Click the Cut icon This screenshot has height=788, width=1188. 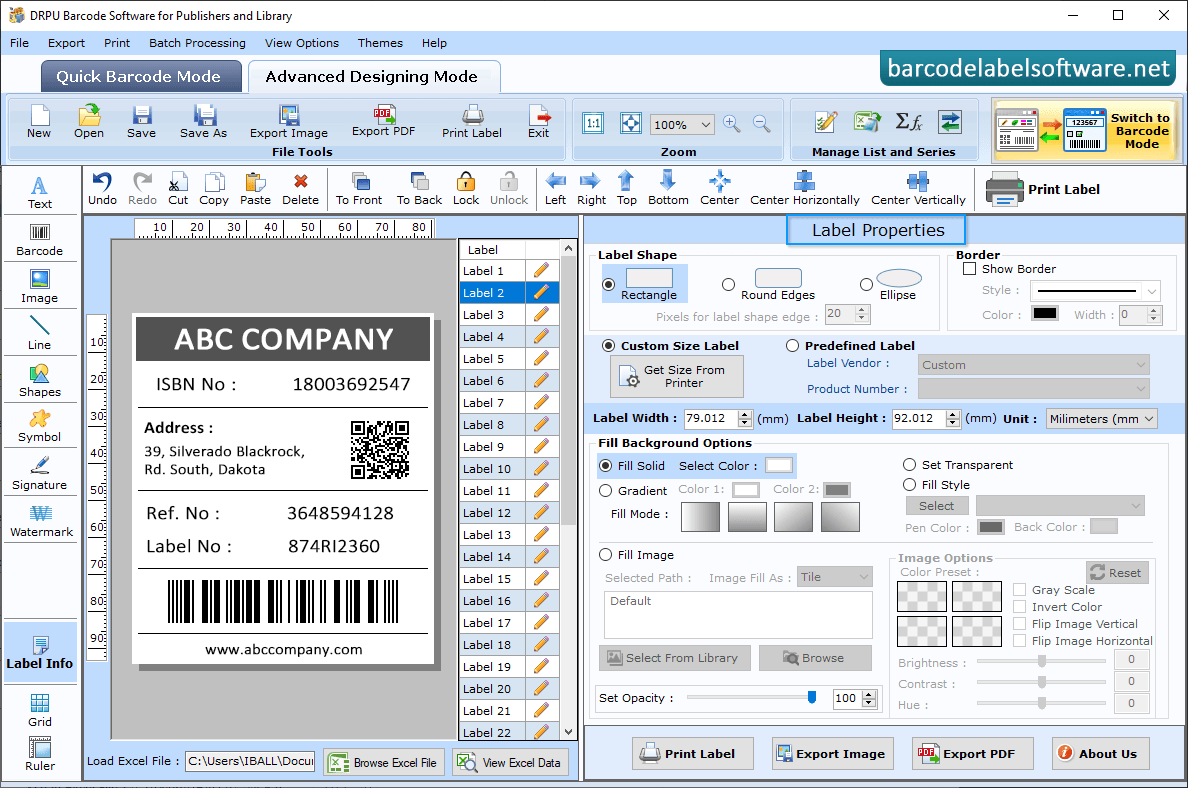point(178,189)
